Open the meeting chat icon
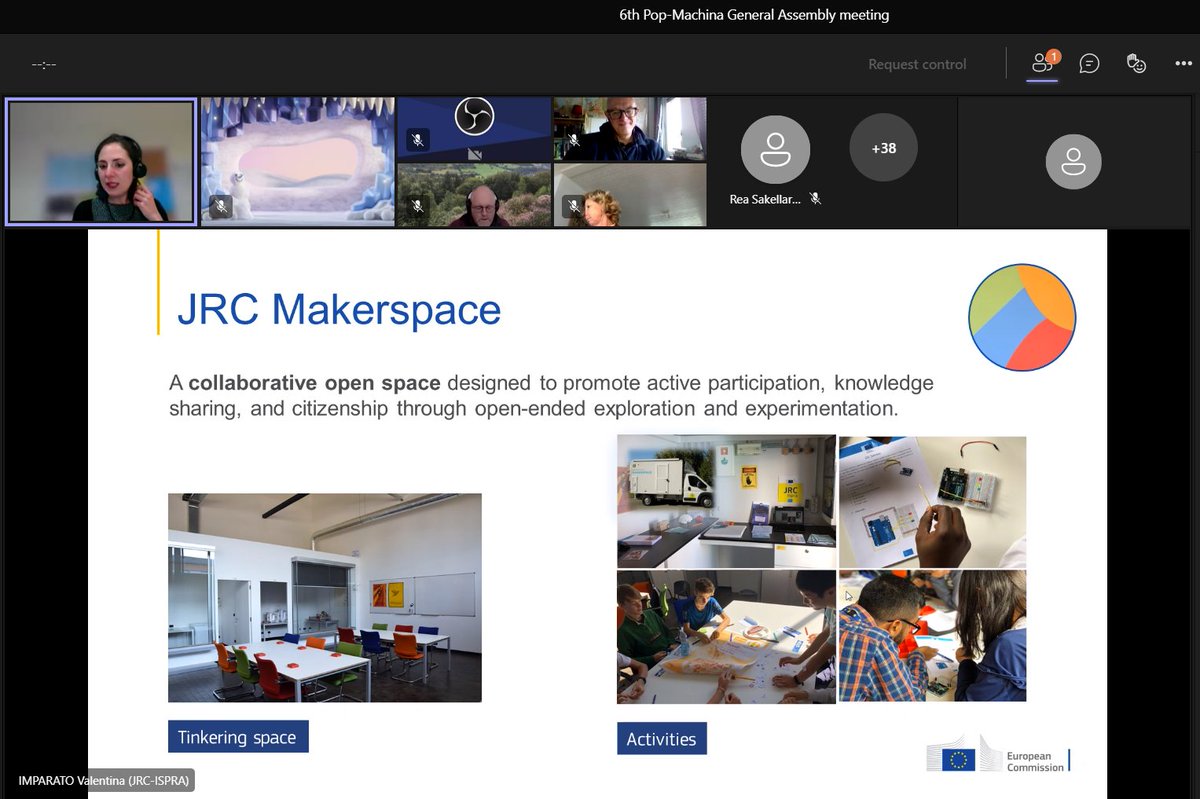The image size is (1200, 799). coord(1090,64)
